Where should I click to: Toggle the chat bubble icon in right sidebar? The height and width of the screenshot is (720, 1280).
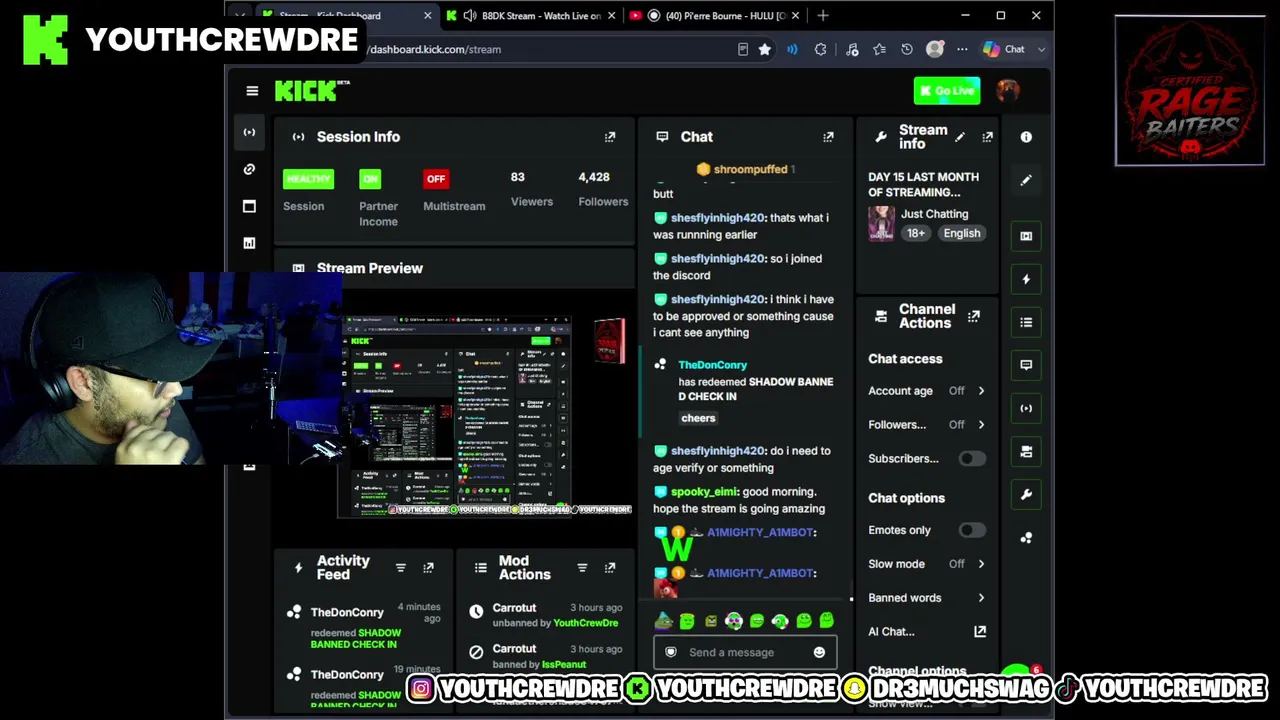[1026, 365]
